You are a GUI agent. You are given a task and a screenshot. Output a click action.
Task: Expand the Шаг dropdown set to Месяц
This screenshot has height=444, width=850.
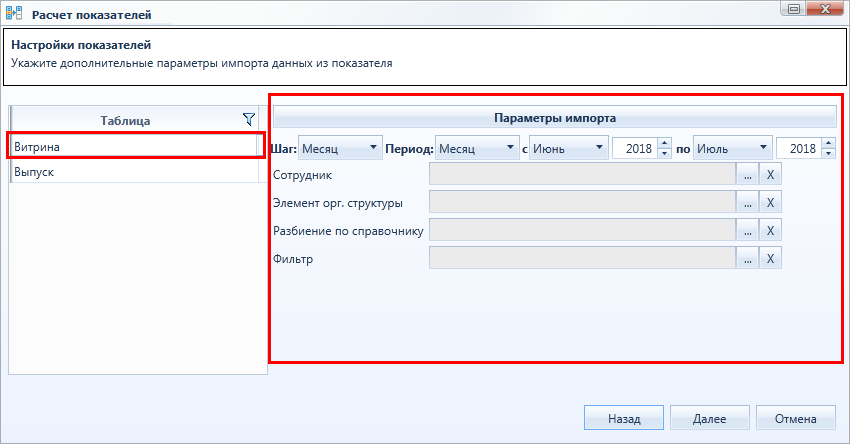(340, 148)
